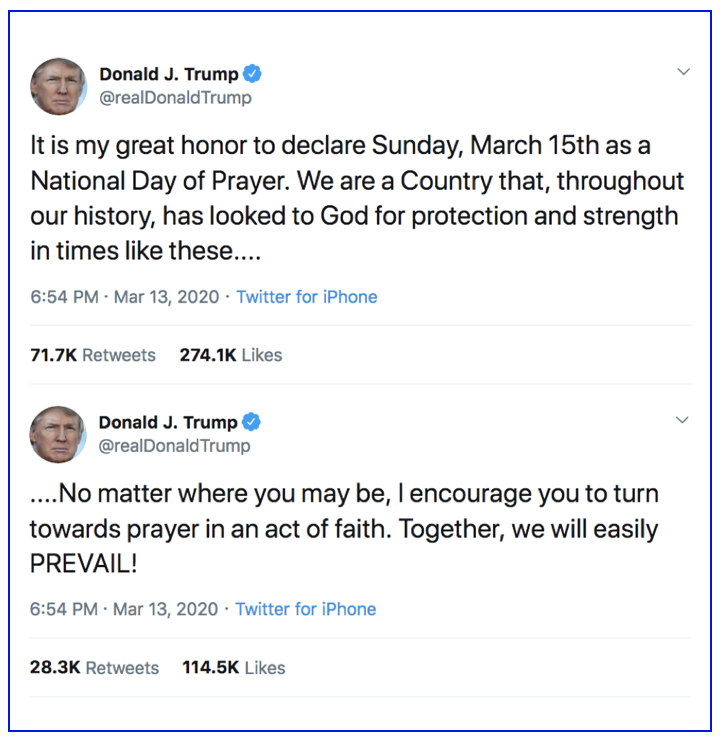Open Donald J. Trump name on the PREVAIL tweet
722x744 pixels.
(168, 422)
